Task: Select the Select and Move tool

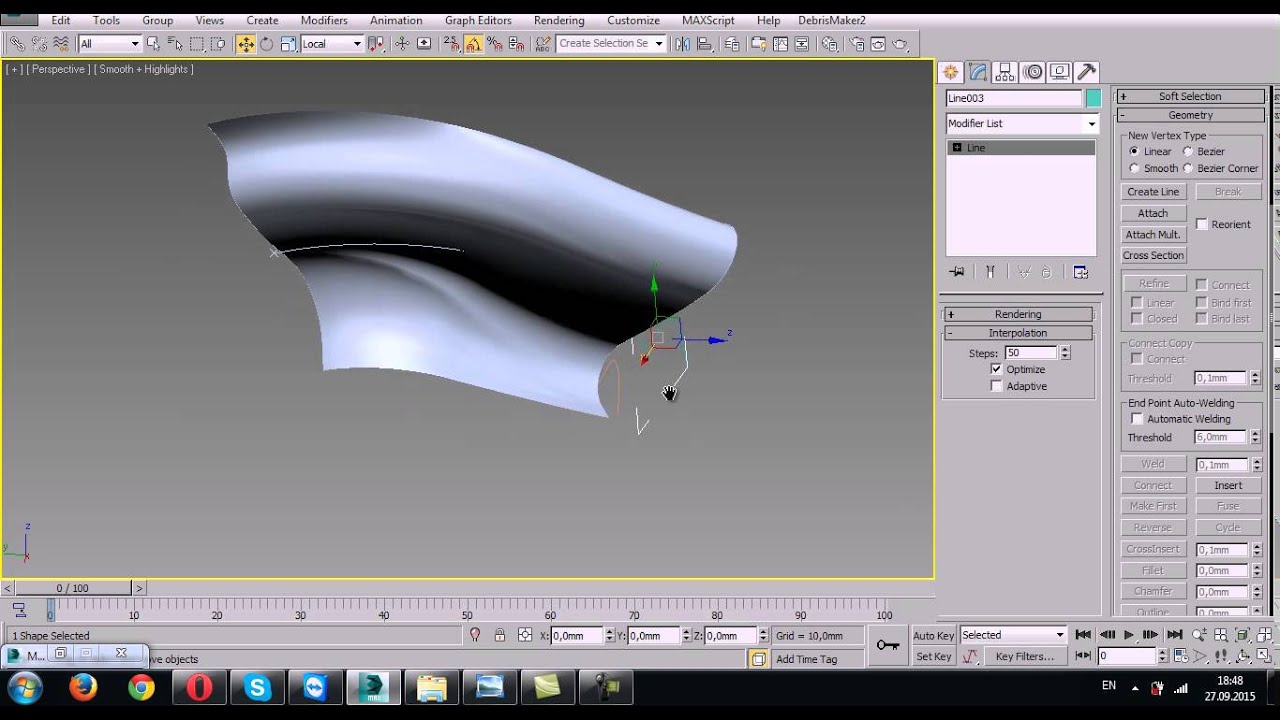Action: 245,44
